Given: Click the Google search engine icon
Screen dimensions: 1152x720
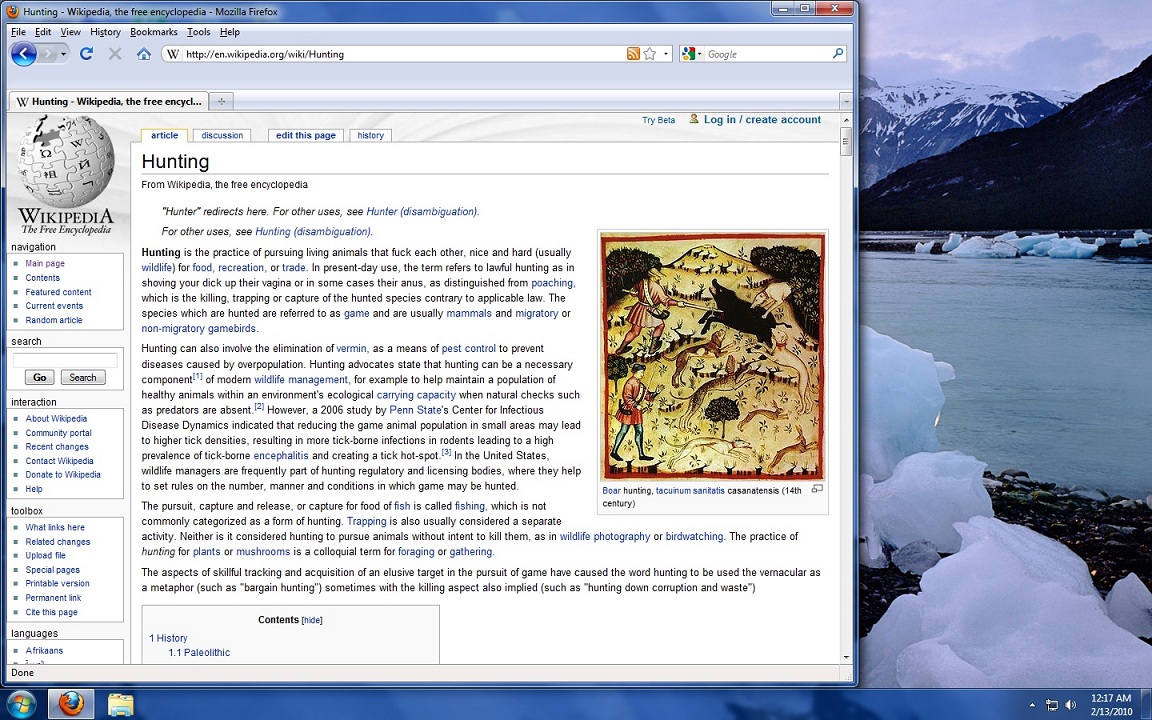Looking at the screenshot, I should [688, 54].
